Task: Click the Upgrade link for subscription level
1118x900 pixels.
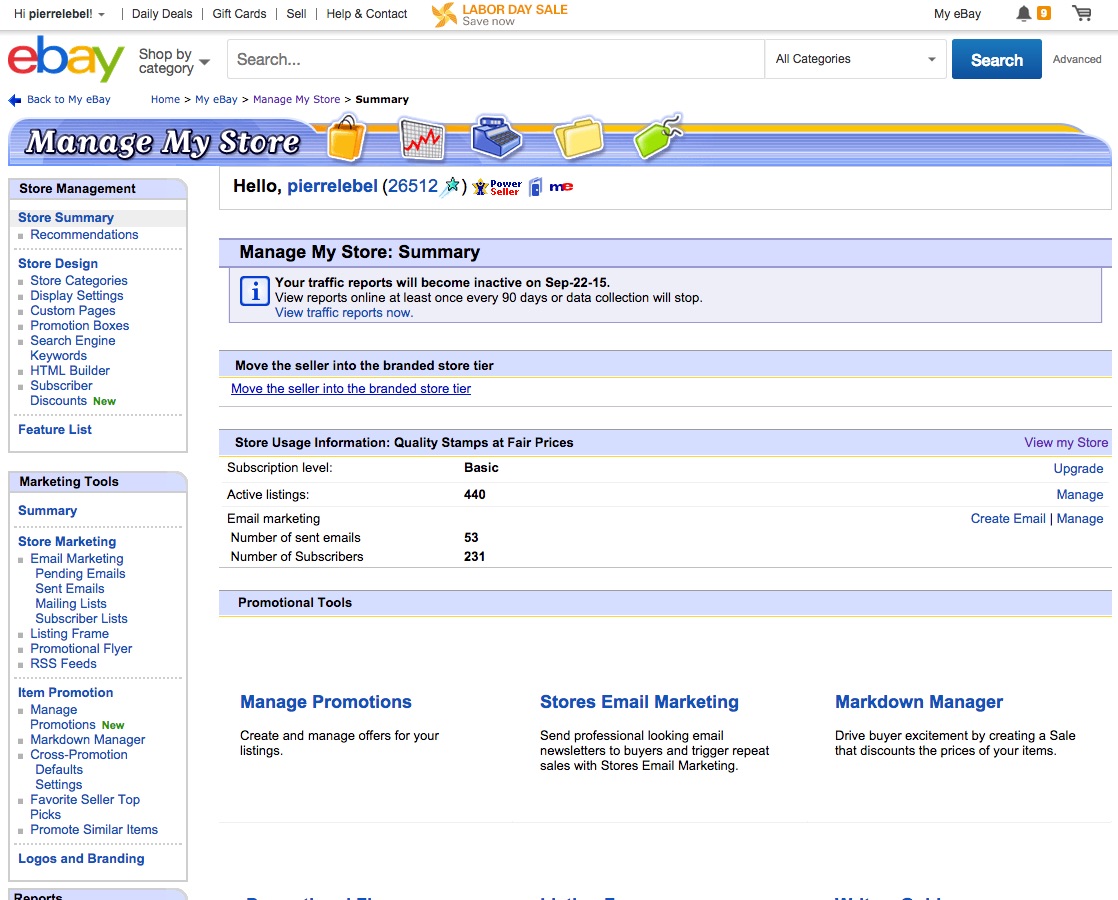Action: 1078,468
